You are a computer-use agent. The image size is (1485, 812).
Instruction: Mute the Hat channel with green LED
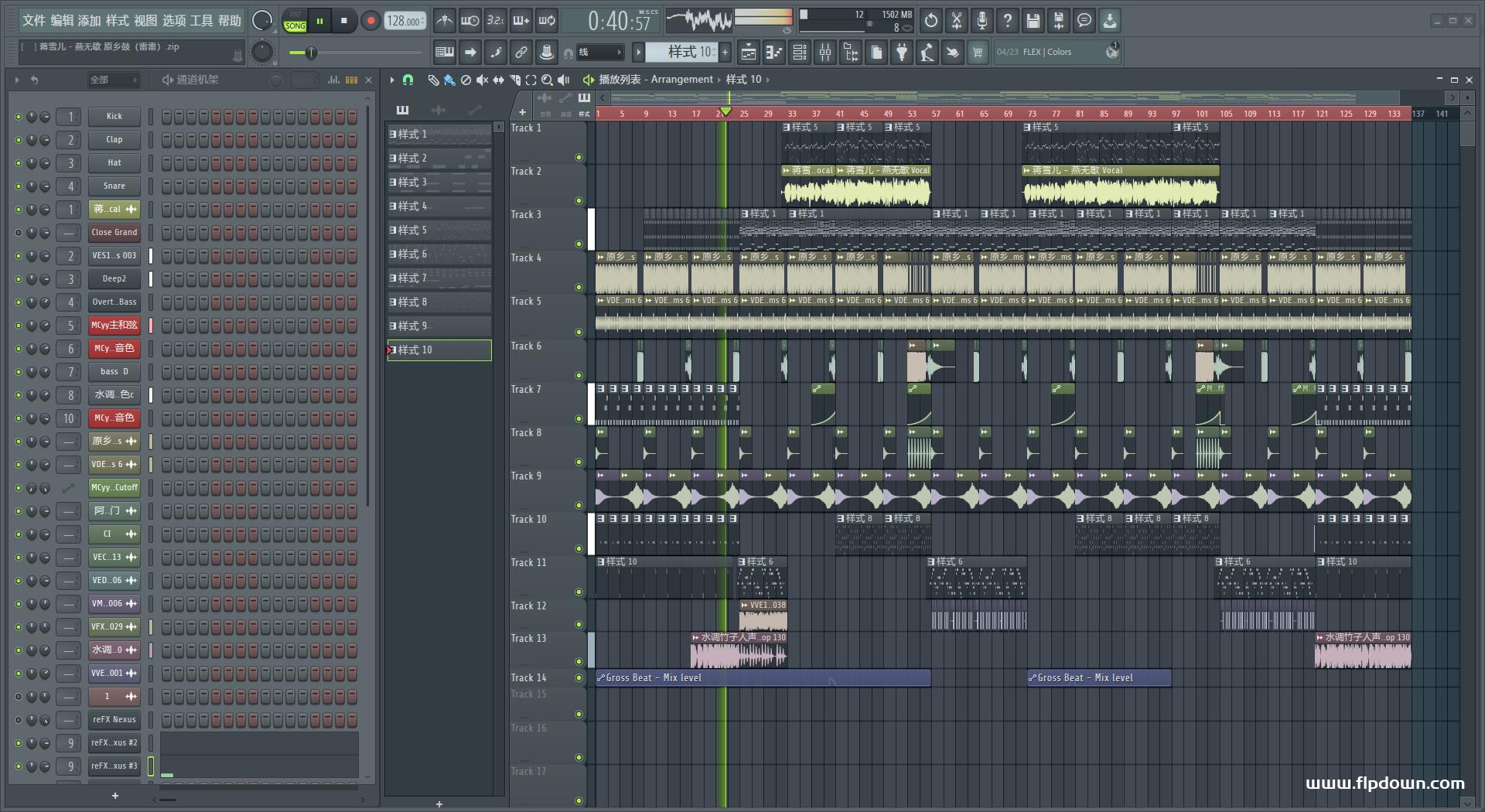(19, 163)
